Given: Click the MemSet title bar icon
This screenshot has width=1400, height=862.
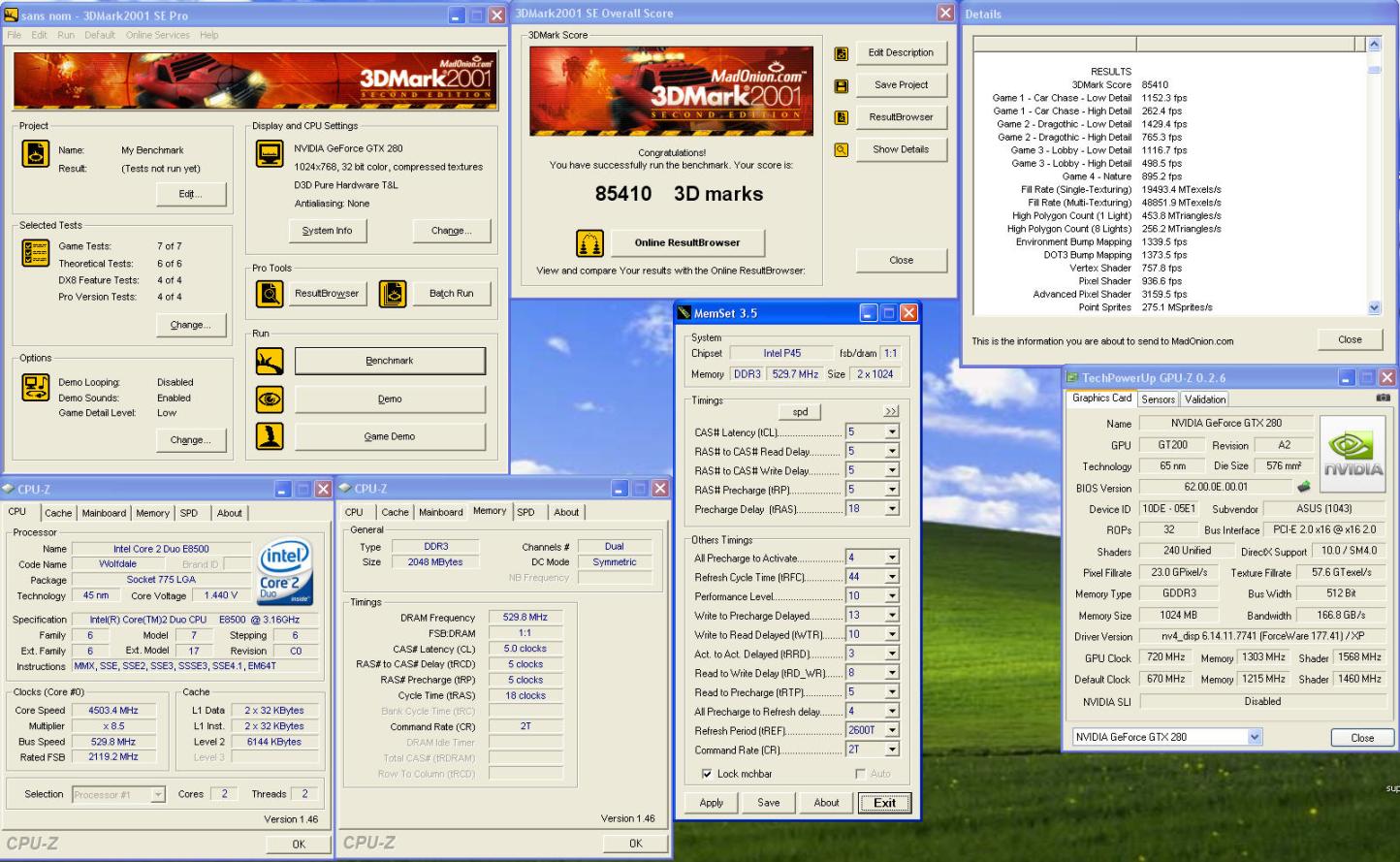Looking at the screenshot, I should (x=684, y=313).
